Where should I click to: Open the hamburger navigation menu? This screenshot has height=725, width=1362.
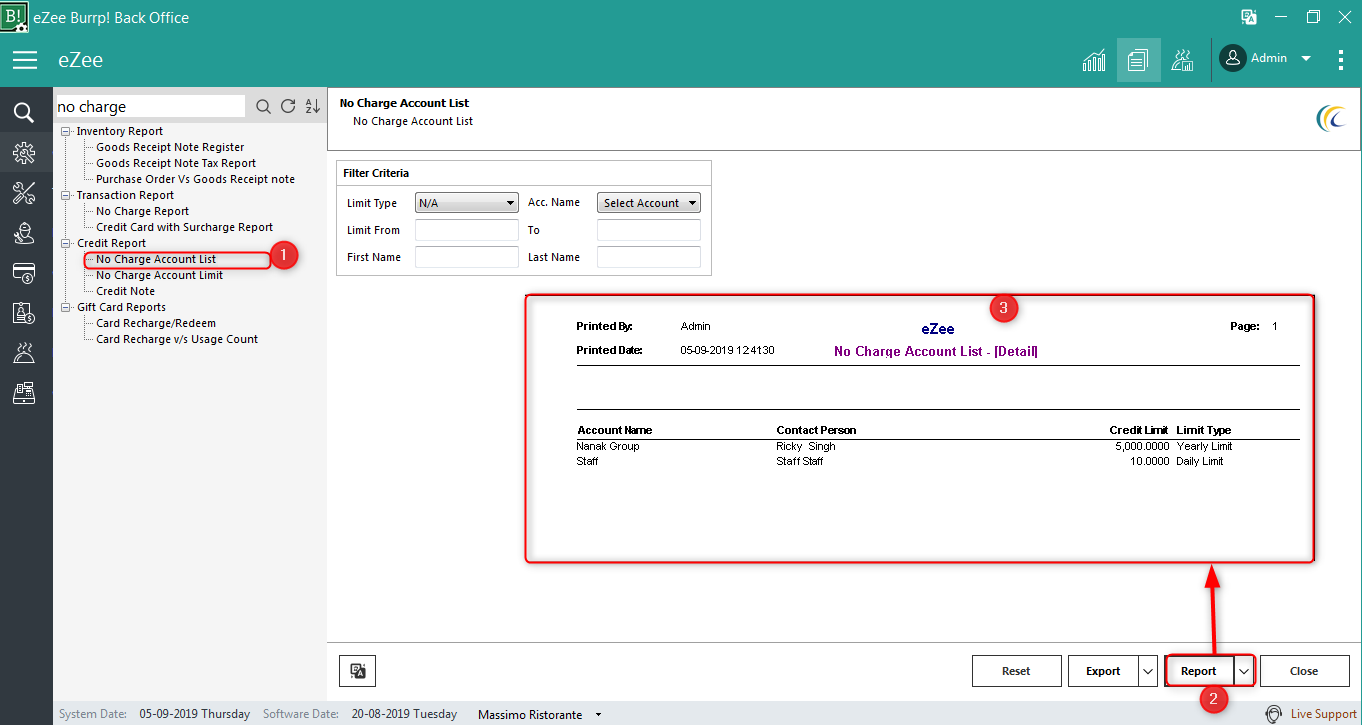click(x=25, y=60)
